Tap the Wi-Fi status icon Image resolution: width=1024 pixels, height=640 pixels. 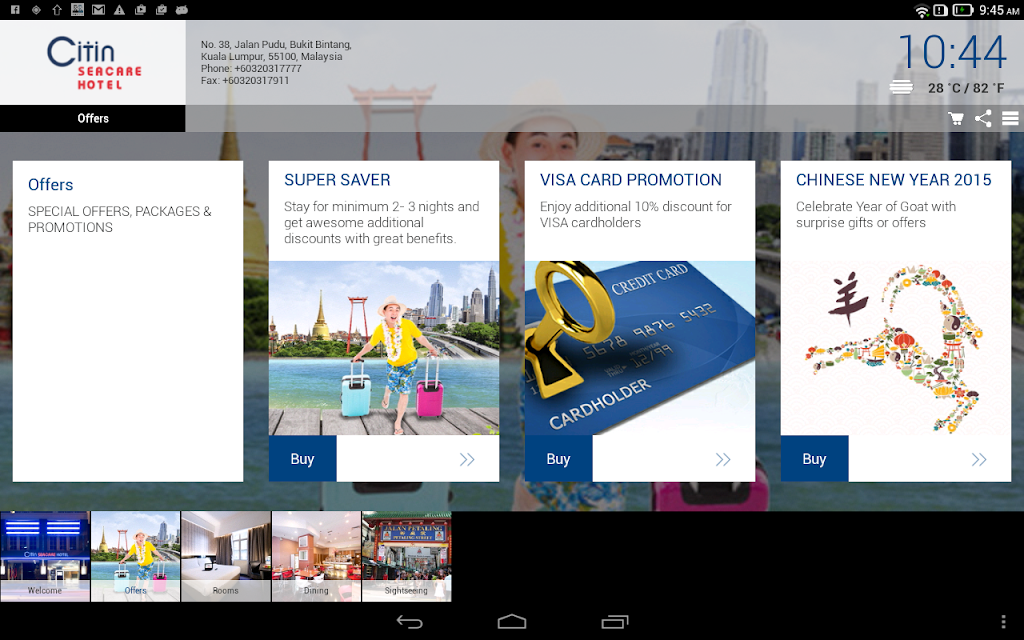pos(921,10)
